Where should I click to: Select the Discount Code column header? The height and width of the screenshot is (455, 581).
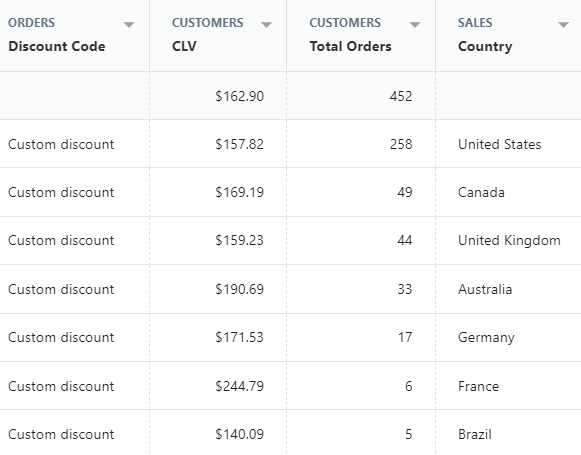click(x=57, y=46)
